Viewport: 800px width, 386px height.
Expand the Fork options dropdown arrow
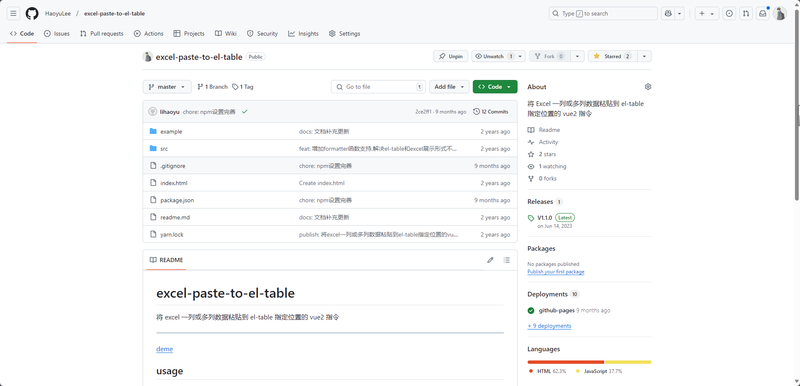point(578,56)
